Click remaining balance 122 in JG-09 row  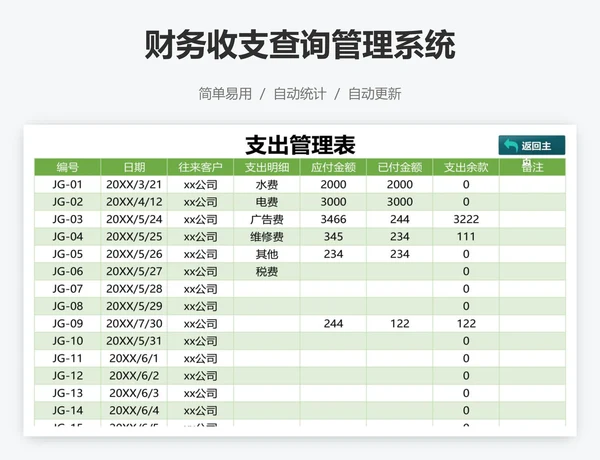(466, 324)
